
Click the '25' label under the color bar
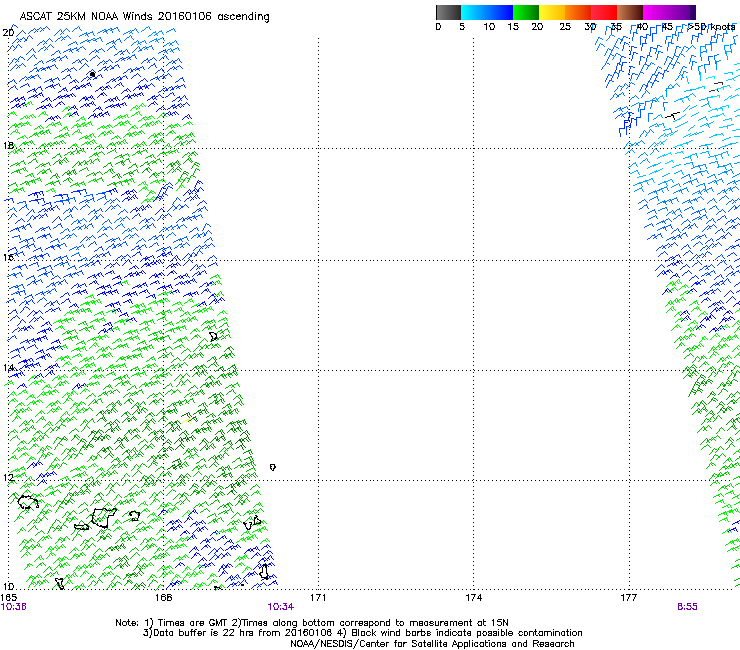click(565, 27)
